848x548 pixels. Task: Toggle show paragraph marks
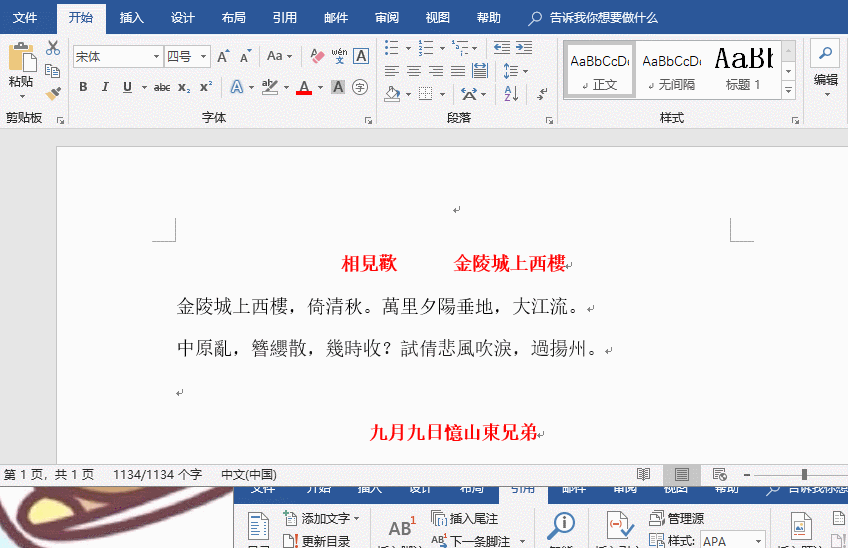(x=542, y=94)
